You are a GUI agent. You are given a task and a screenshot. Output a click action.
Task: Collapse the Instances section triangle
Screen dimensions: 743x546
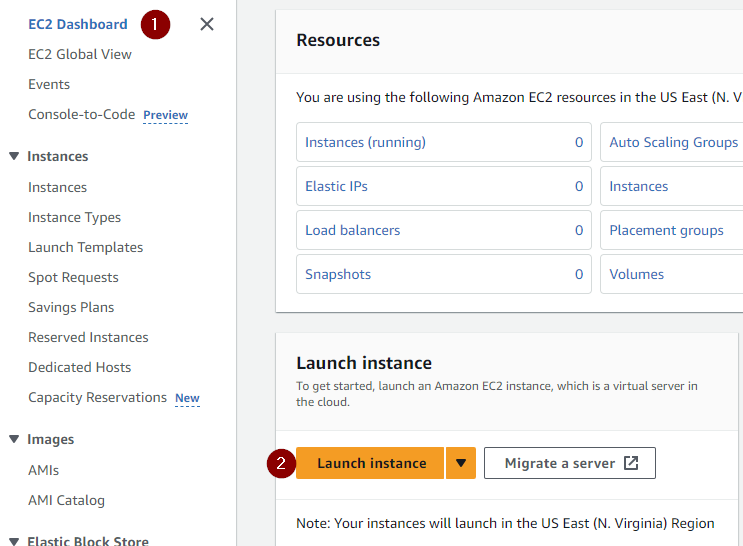click(x=14, y=156)
